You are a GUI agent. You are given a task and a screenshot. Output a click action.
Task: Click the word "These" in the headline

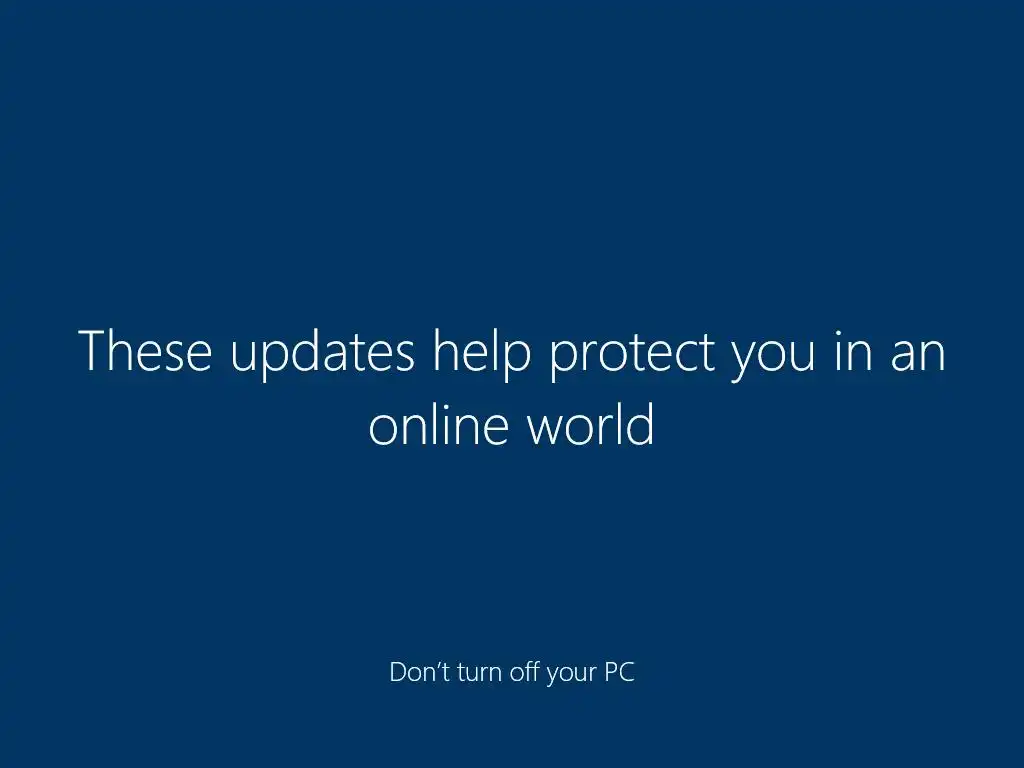click(x=145, y=351)
